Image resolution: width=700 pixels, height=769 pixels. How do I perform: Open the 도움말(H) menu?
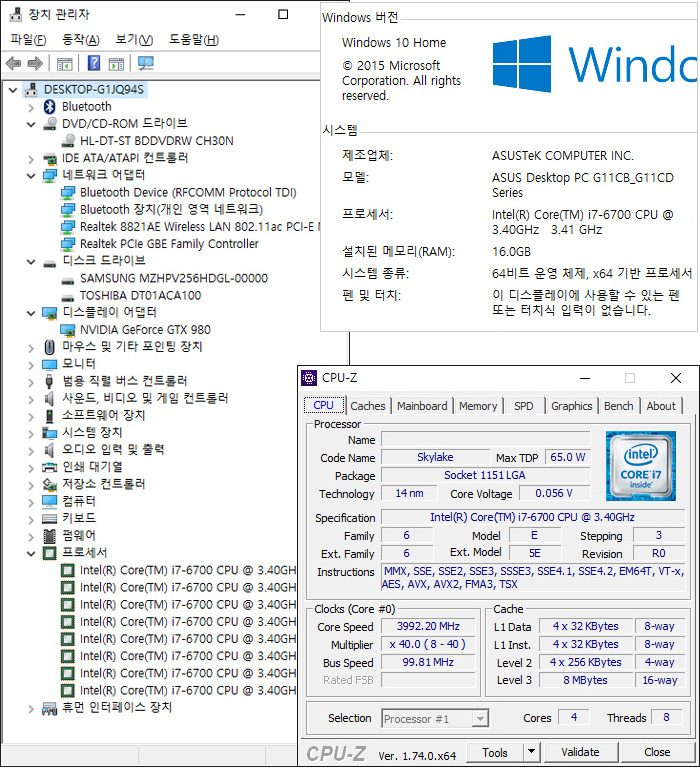click(194, 40)
